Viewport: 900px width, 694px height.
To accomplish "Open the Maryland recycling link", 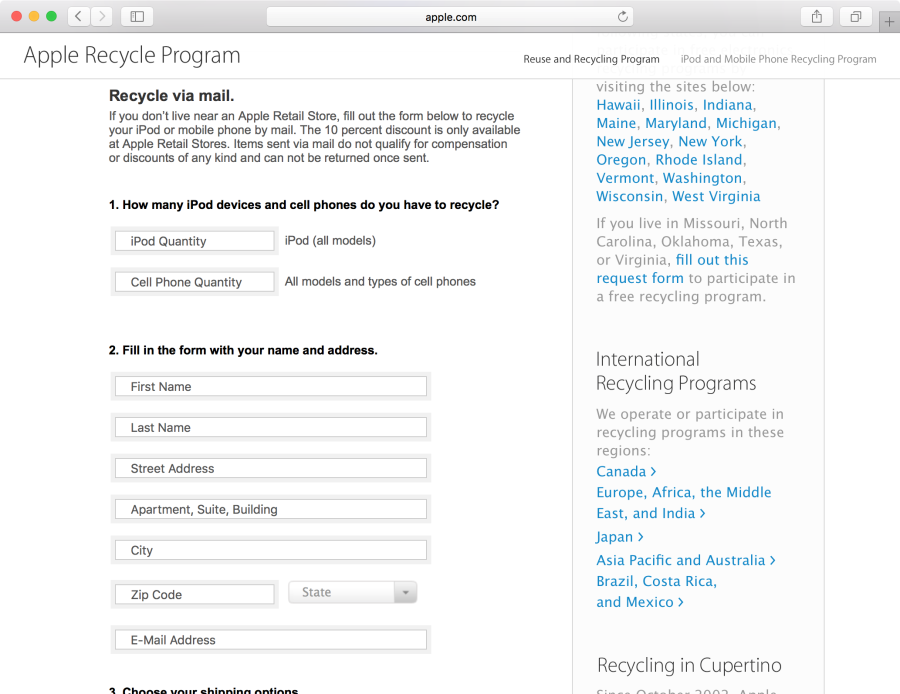I will (x=676, y=123).
